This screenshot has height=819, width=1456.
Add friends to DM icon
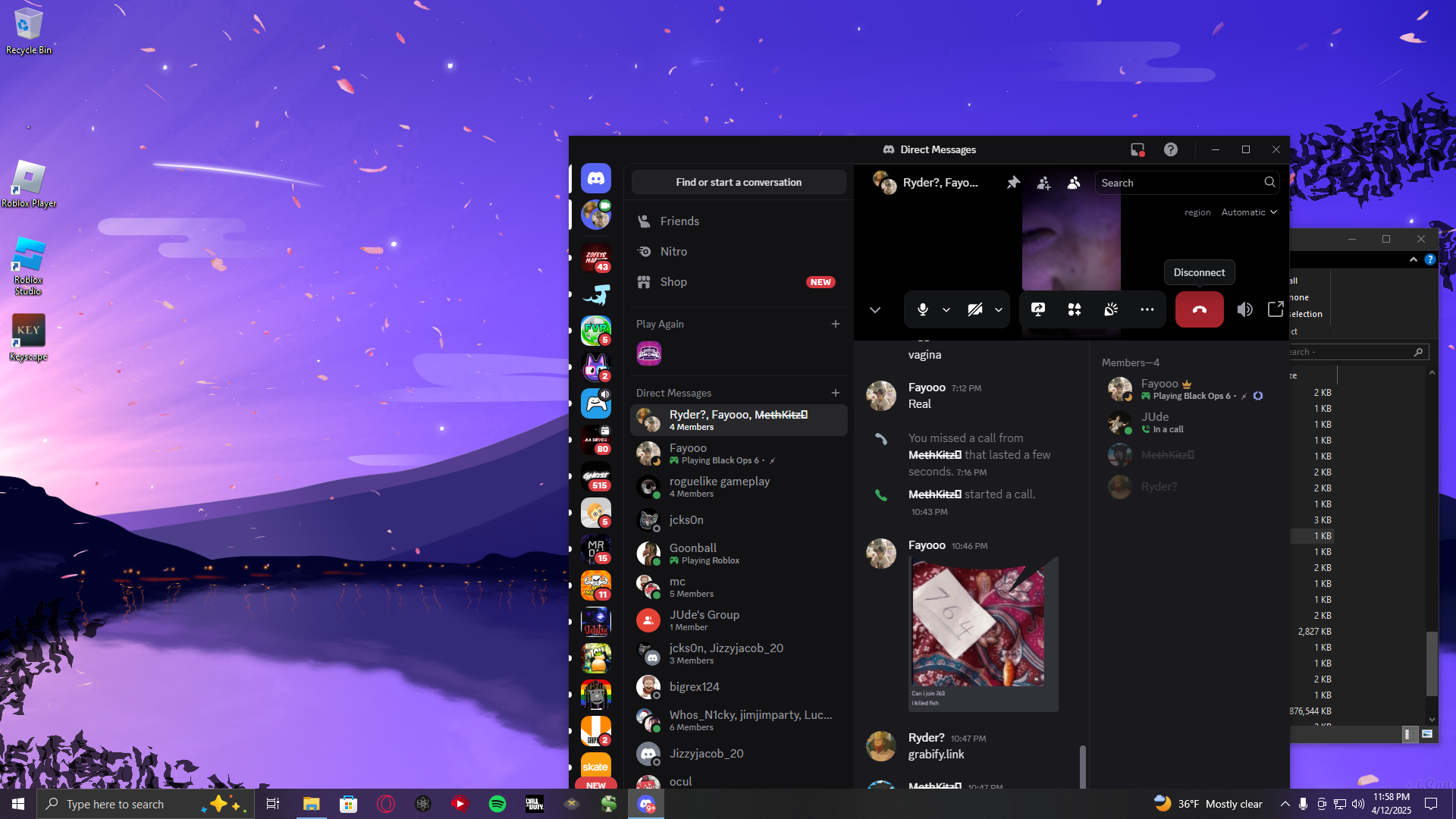click(1043, 183)
